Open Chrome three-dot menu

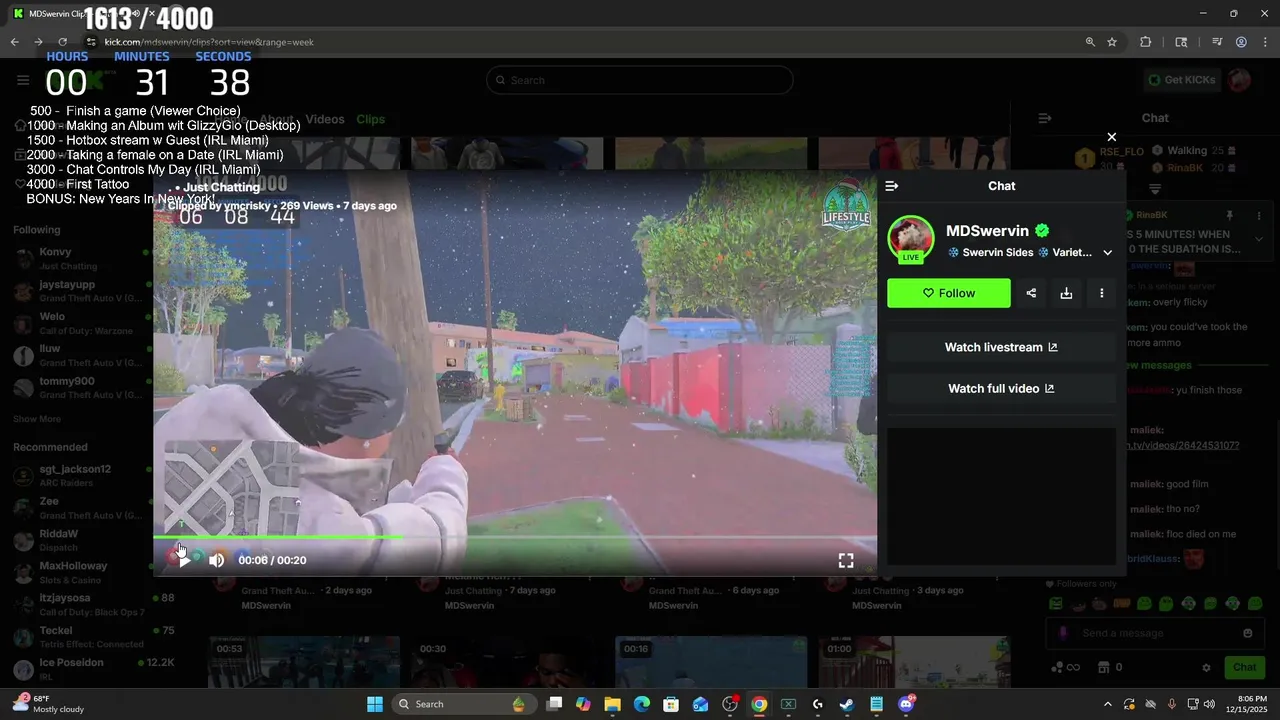tap(1266, 42)
